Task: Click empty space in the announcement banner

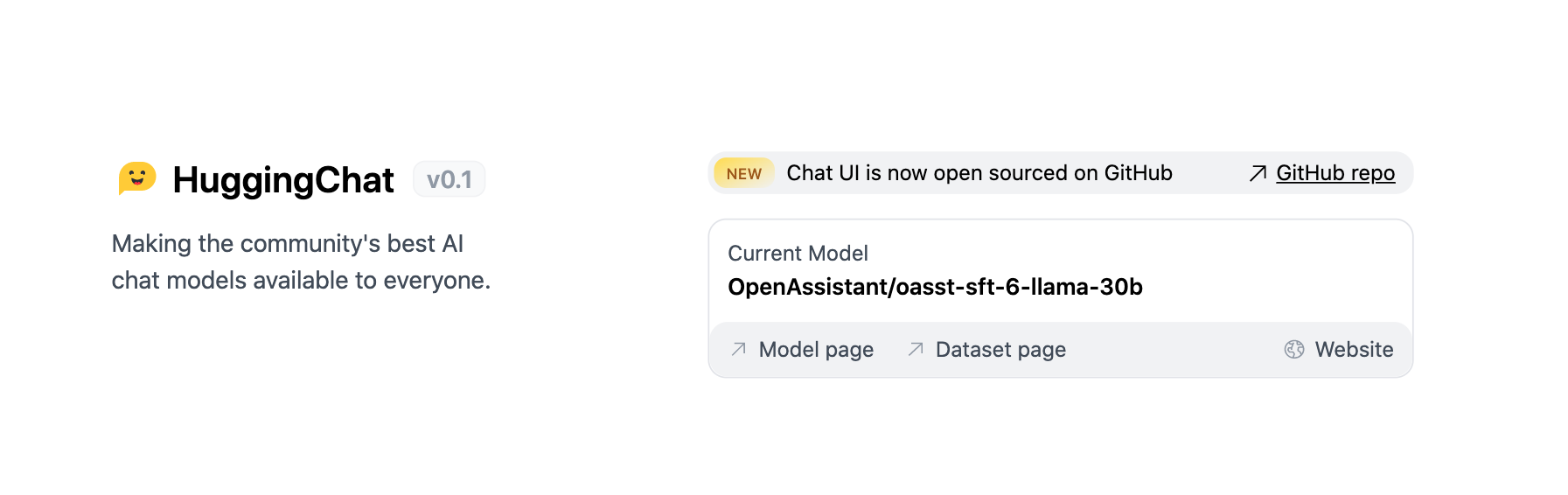Action: 1211,173
